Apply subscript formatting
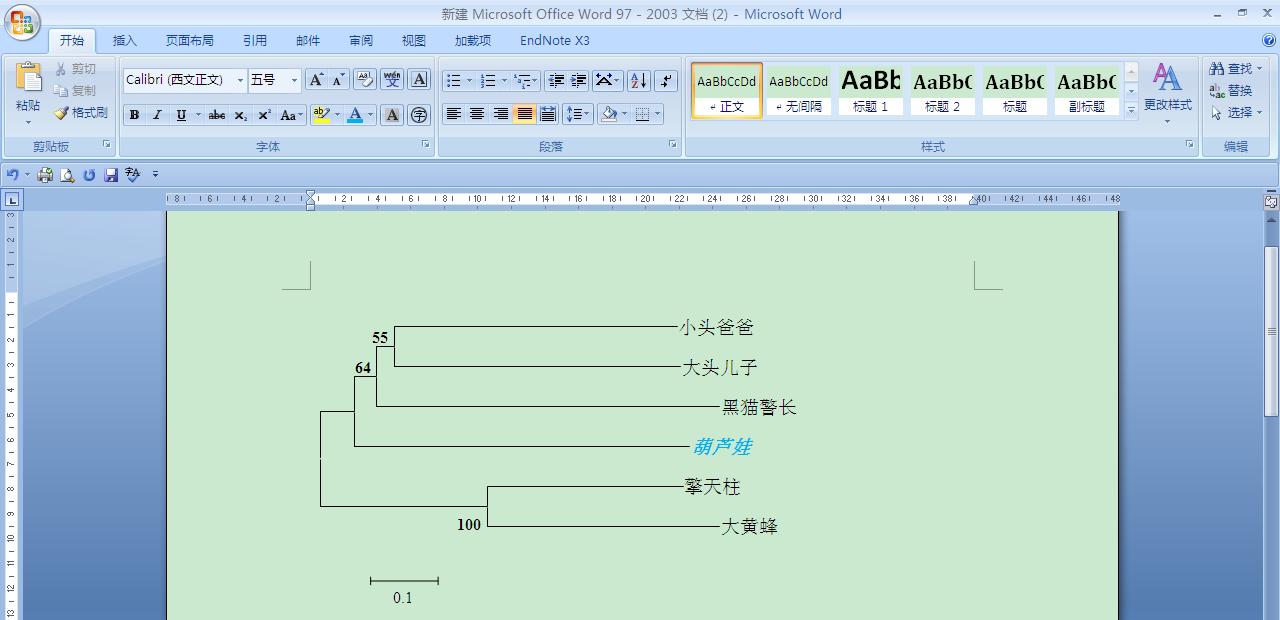 pos(241,115)
